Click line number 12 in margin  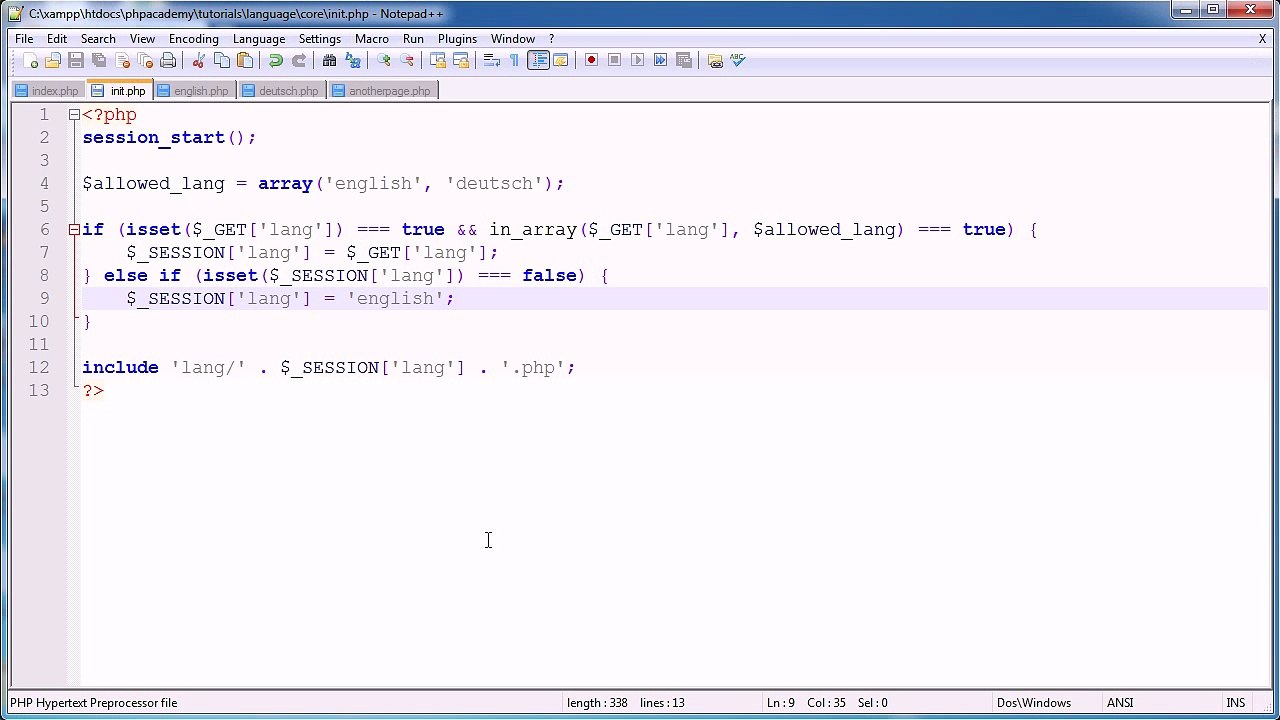(x=39, y=367)
